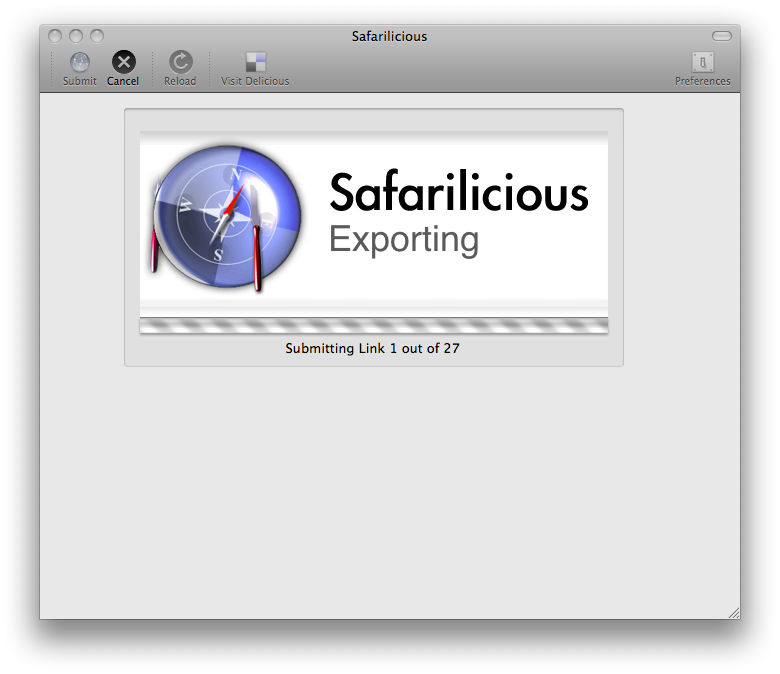This screenshot has height=674, width=780.
Task: Close the Safarilicious window
Action: click(x=55, y=36)
